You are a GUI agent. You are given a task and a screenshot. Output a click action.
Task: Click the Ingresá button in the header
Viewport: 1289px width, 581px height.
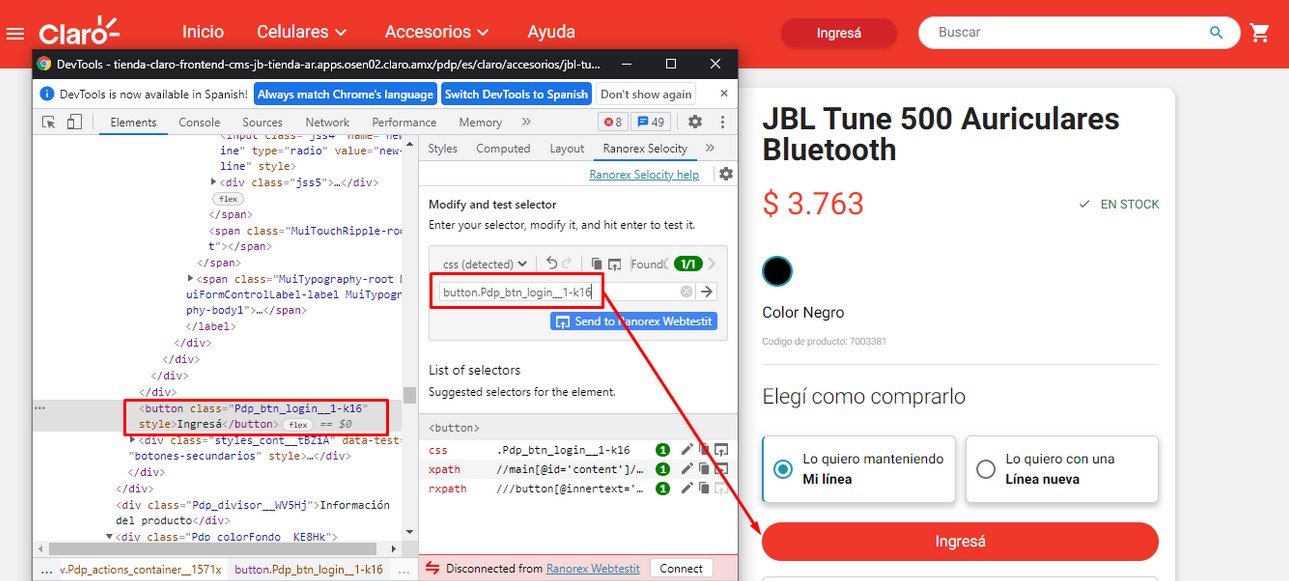[838, 33]
